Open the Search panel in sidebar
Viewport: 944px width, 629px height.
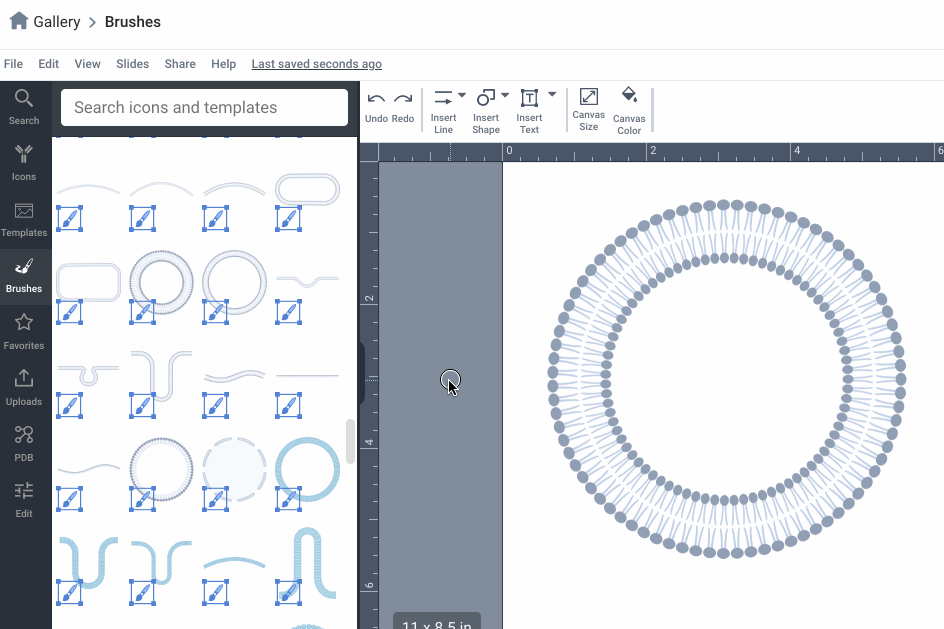[x=24, y=106]
